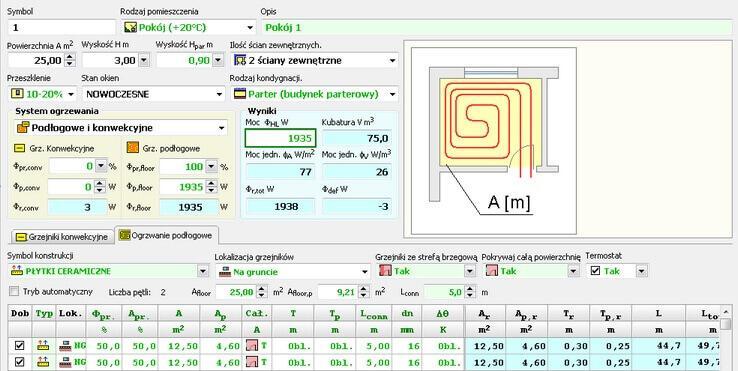Open the Φpr,floor percent dropdown arrow
738x371 pixels.
tap(211, 166)
